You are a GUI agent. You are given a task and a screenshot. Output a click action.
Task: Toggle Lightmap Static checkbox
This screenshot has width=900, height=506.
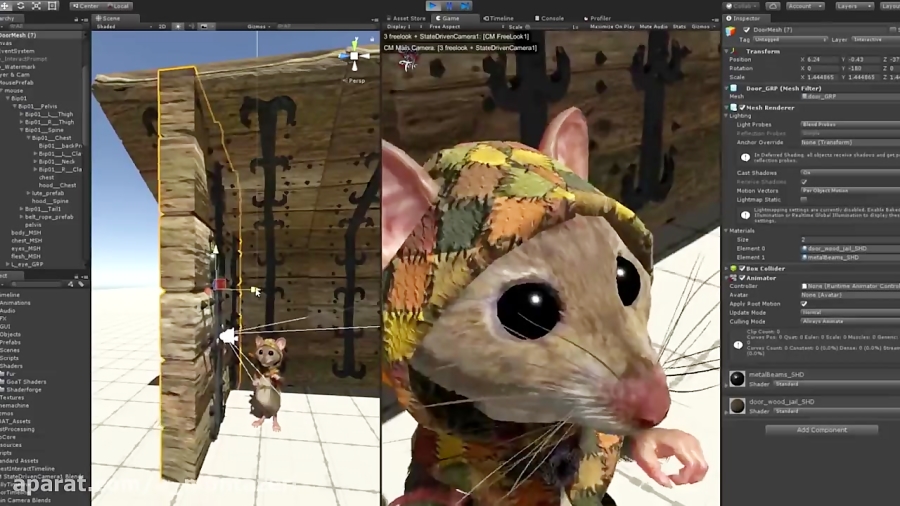point(804,200)
